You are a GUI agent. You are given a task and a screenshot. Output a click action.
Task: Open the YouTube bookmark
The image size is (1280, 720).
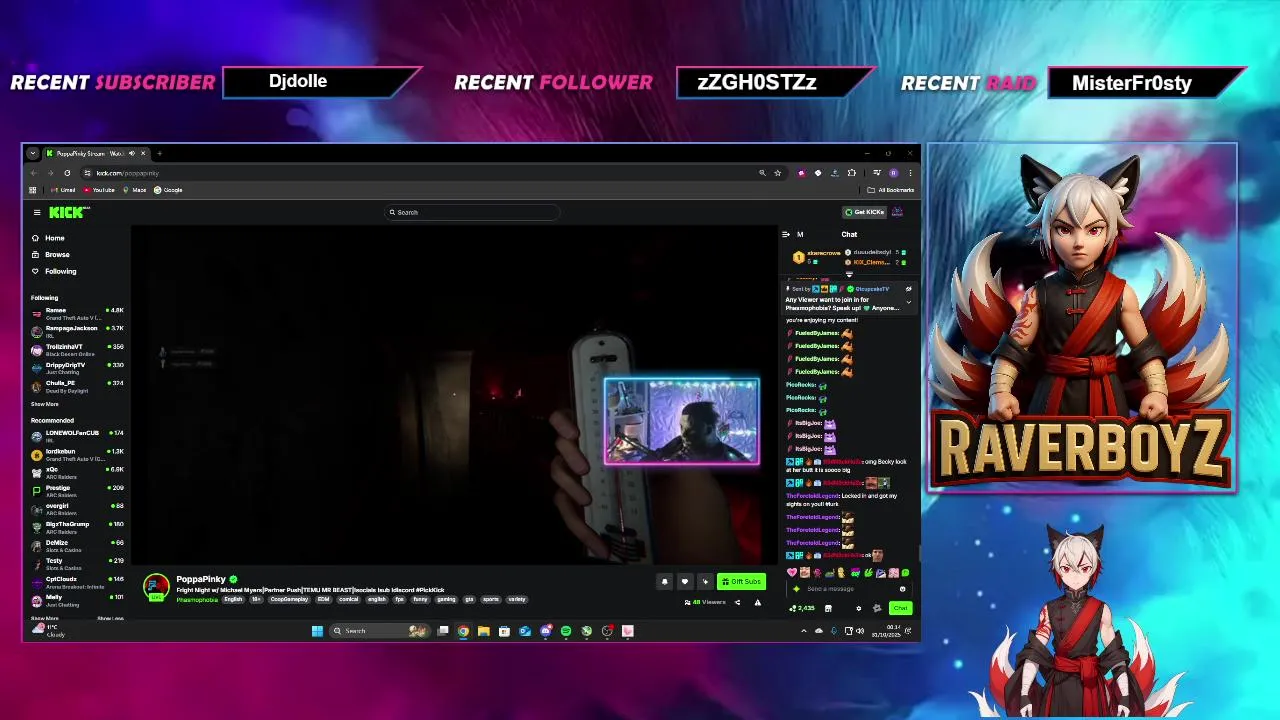99,190
